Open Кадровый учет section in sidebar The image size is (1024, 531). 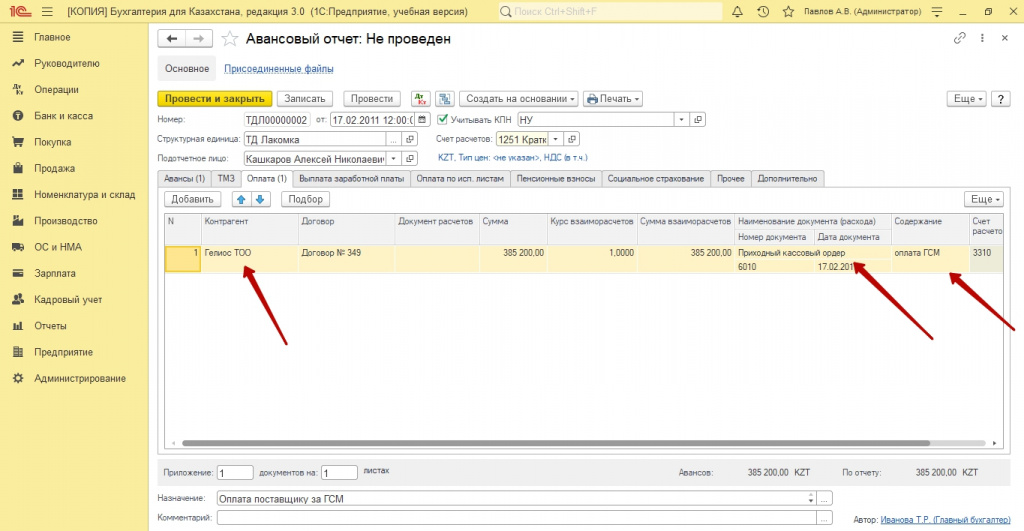[x=68, y=300]
